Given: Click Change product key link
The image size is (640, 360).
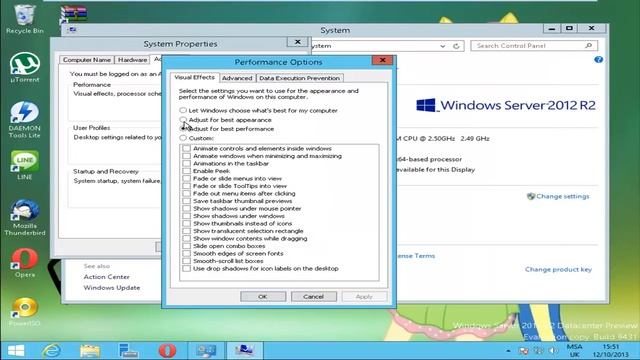Looking at the screenshot, I should (x=558, y=269).
